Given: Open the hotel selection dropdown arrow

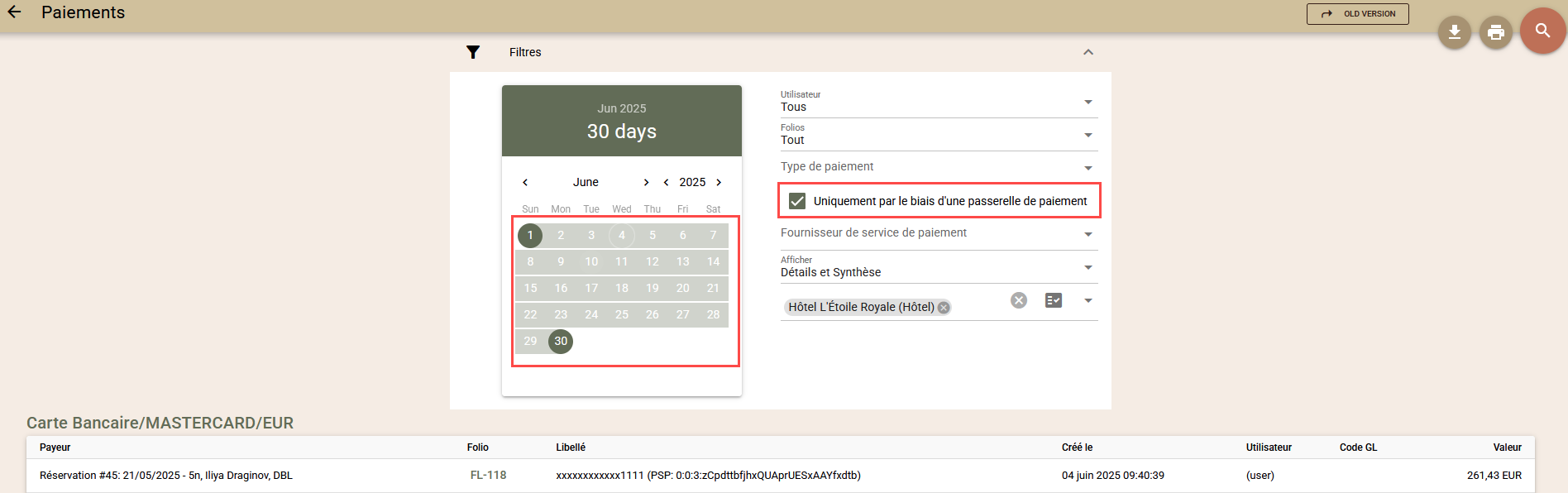Looking at the screenshot, I should click(1088, 300).
